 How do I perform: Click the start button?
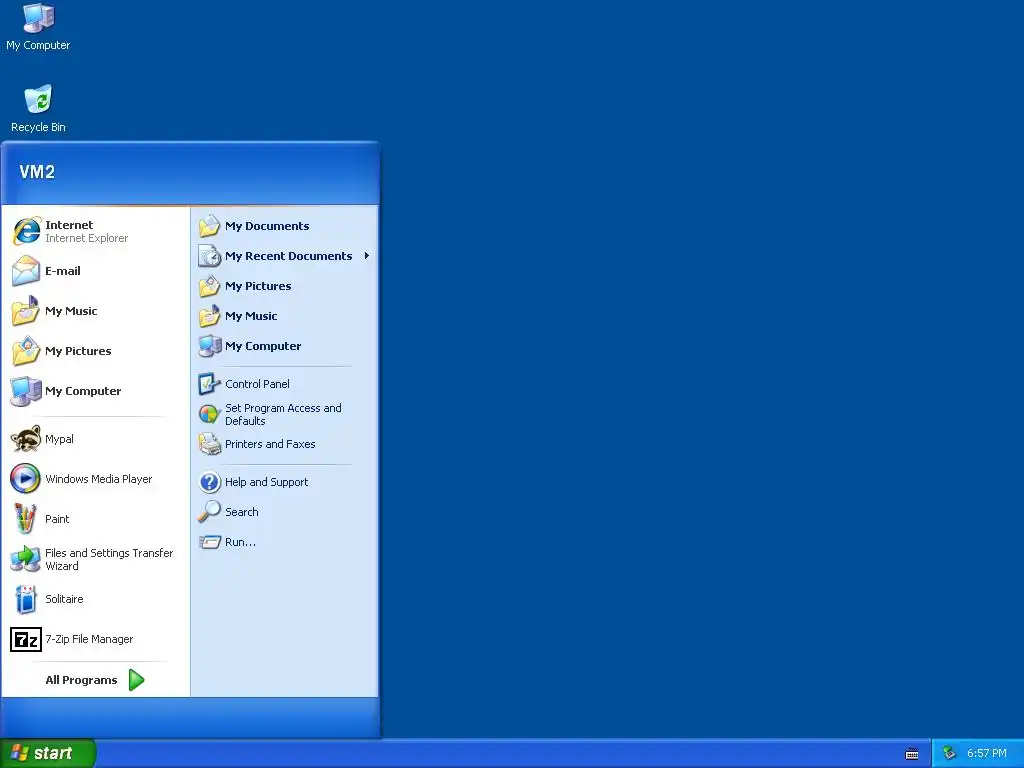[x=48, y=753]
